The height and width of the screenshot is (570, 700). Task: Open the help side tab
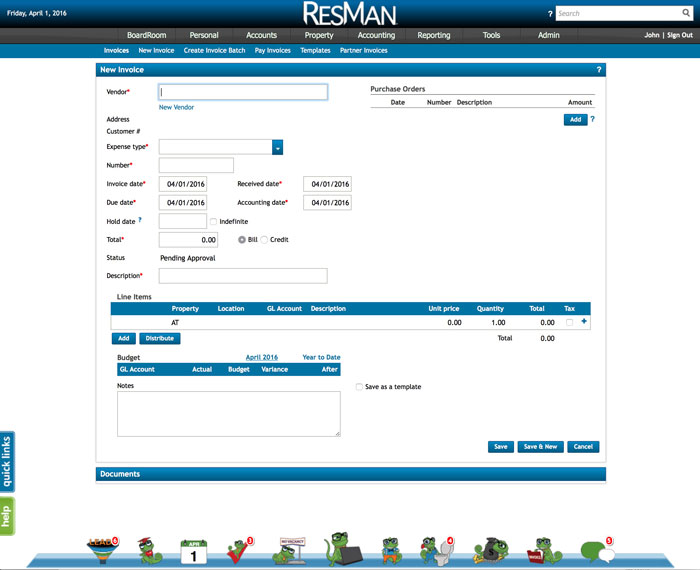(7, 516)
